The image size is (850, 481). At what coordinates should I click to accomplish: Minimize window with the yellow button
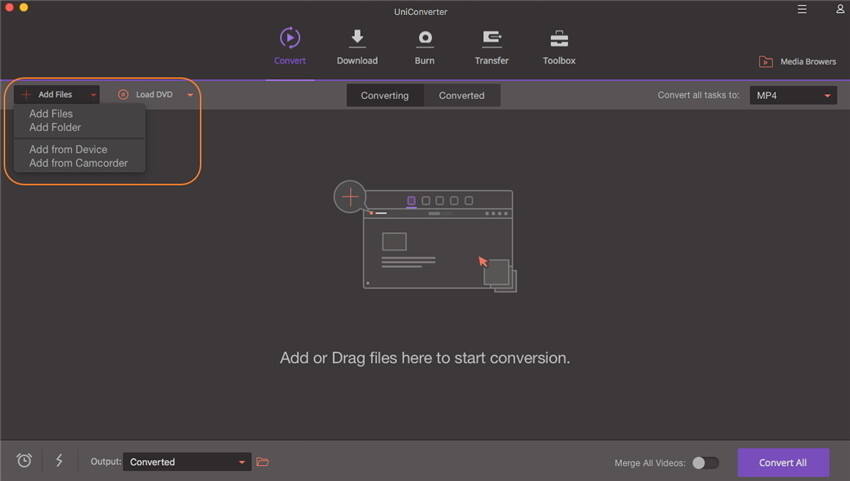coord(24,7)
